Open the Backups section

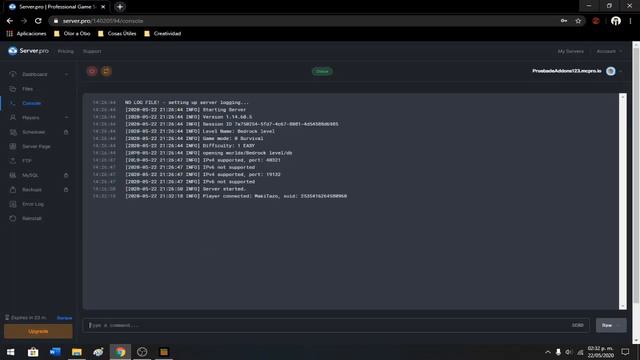tap(32, 189)
